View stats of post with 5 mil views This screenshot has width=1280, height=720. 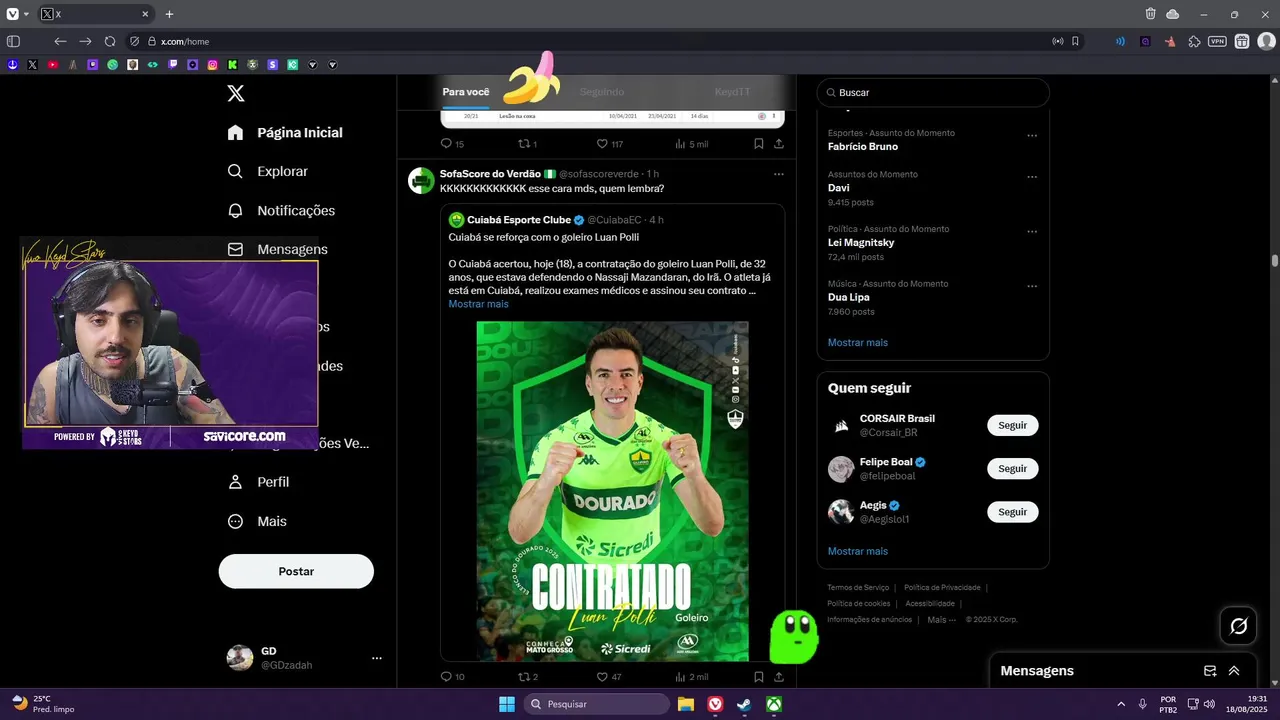coord(692,144)
